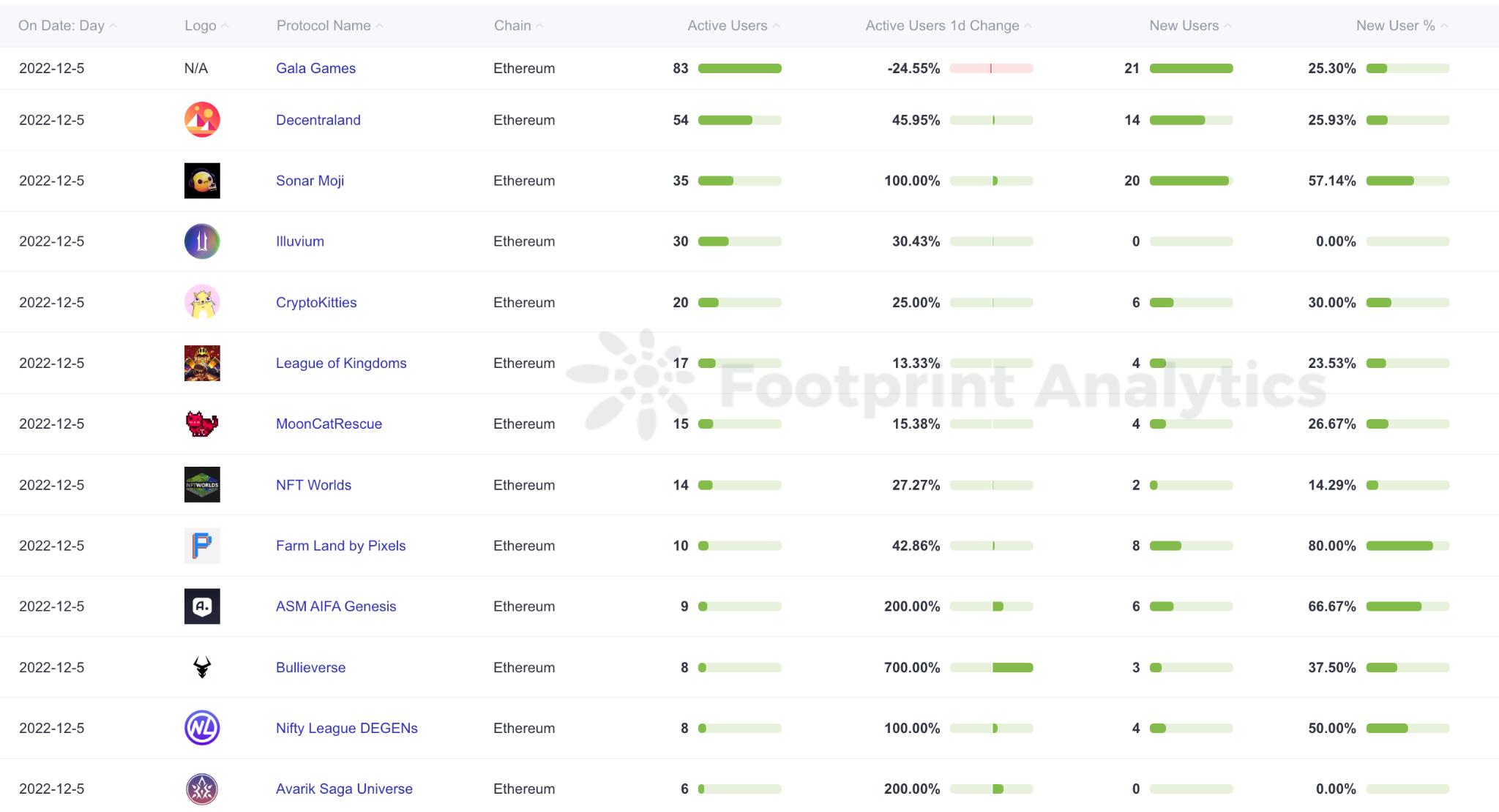Click the MoonCatRescue pixel cat logo

(202, 424)
